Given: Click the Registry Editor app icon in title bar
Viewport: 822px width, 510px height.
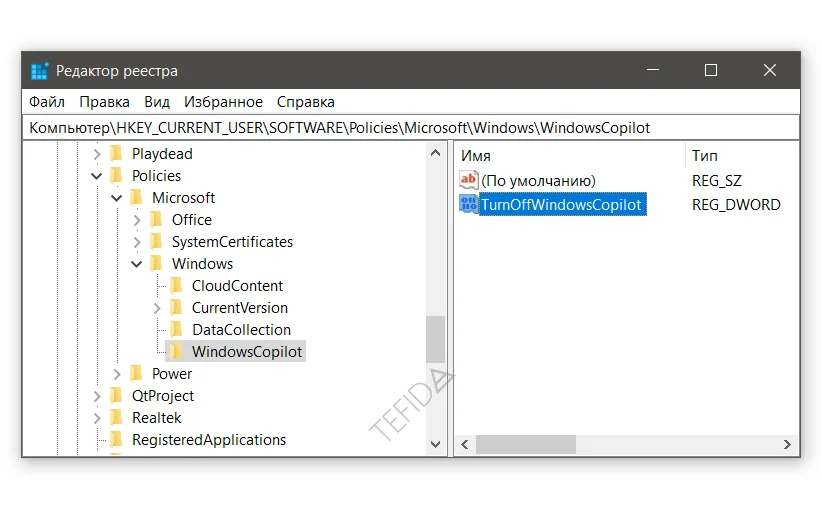Looking at the screenshot, I should 39,70.
